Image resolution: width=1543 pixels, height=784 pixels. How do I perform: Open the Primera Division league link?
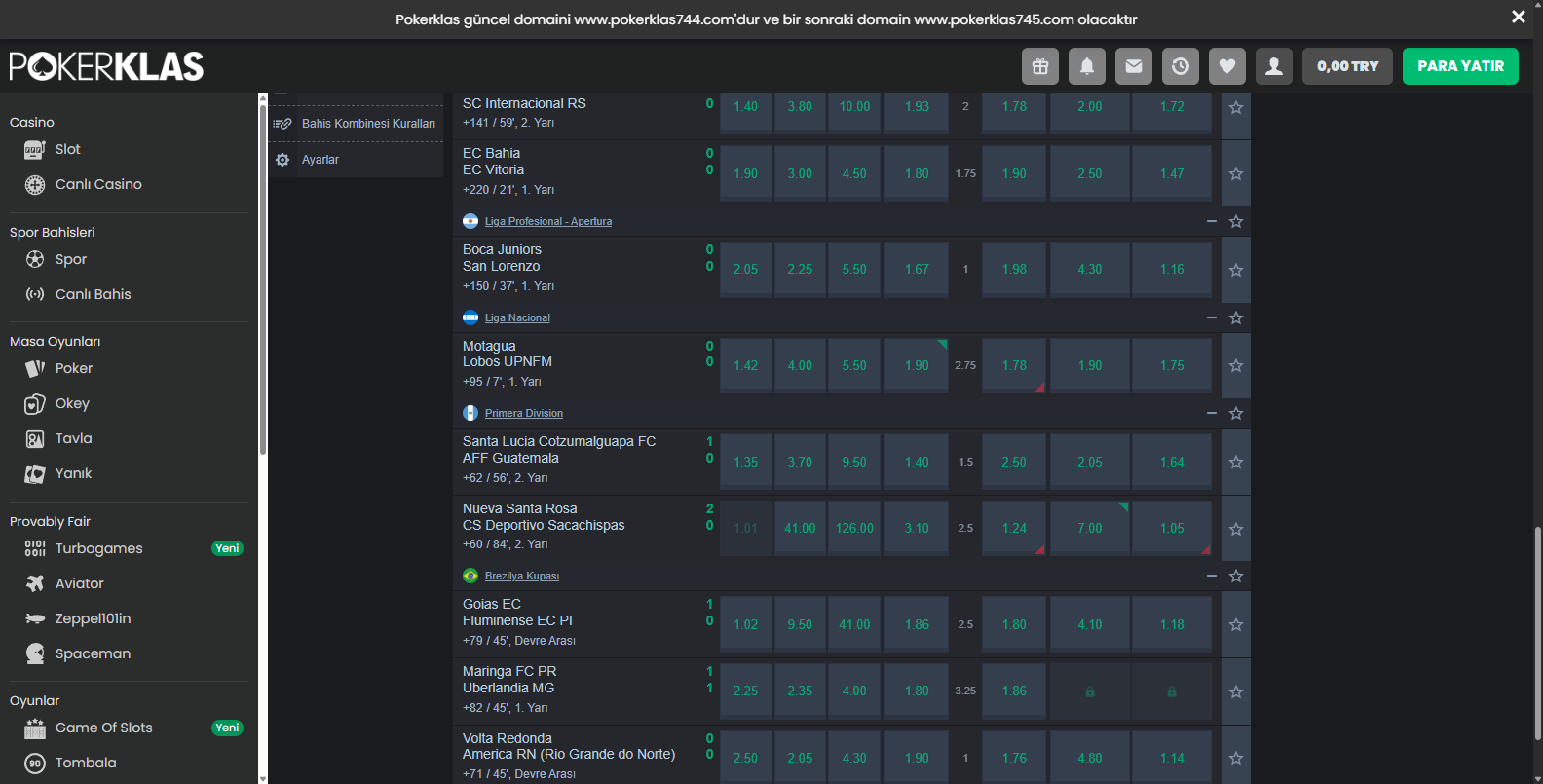(523, 413)
